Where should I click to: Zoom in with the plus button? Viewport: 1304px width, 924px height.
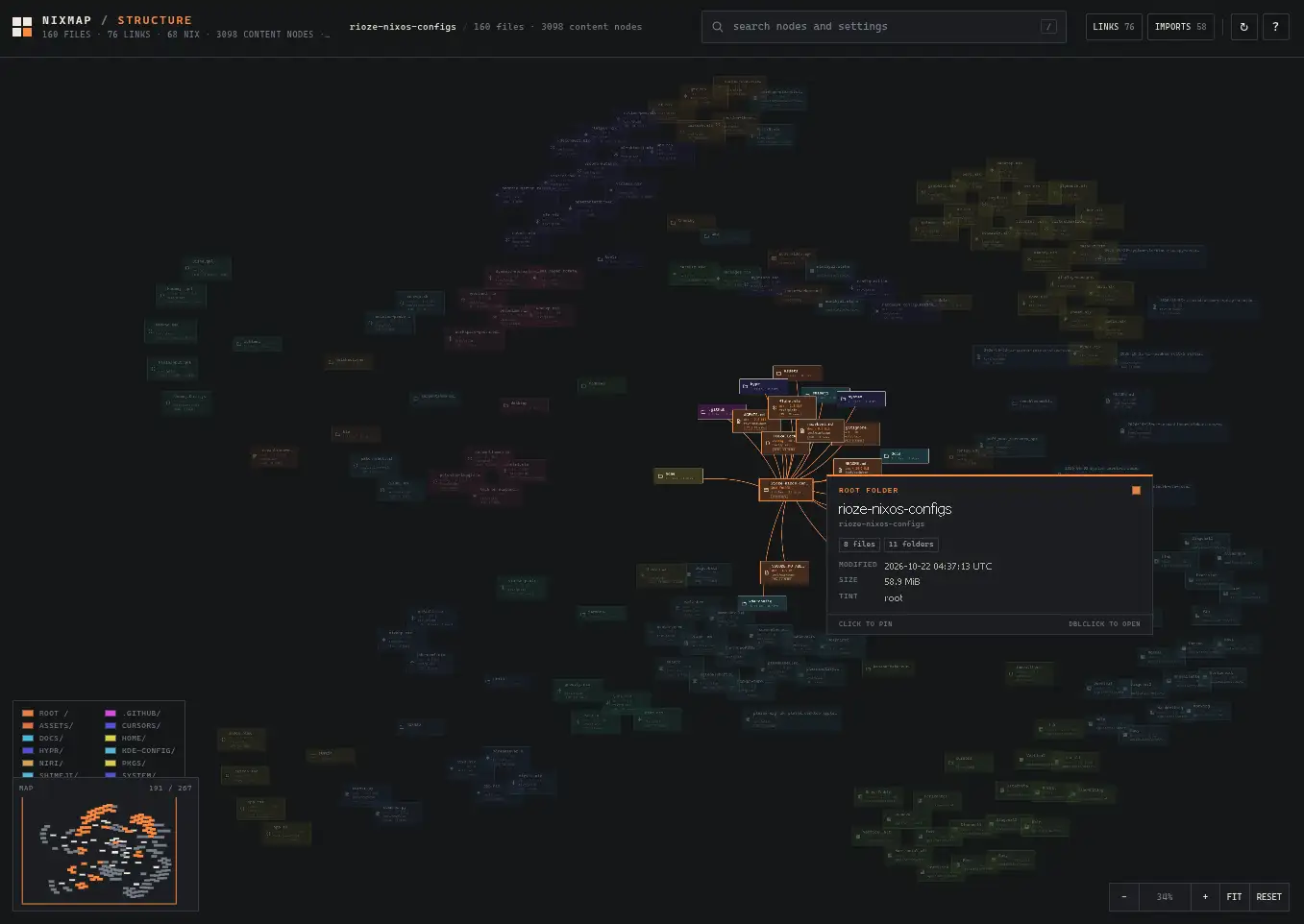(x=1205, y=896)
